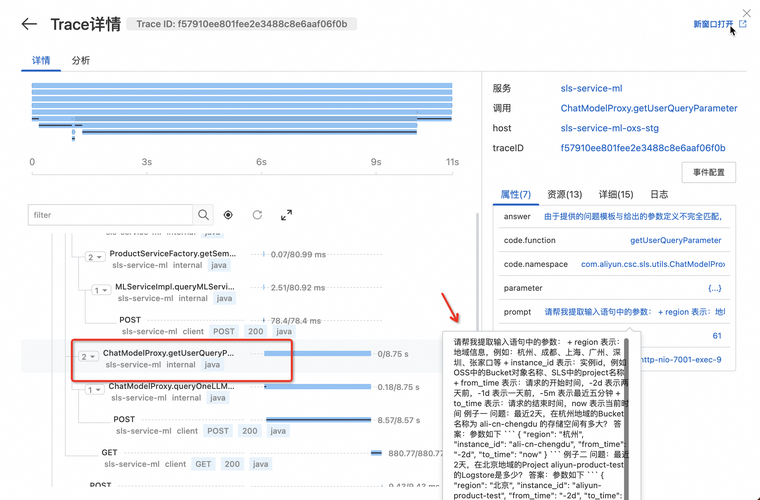Select the POST span with 8.57/8.57 s

(124, 419)
